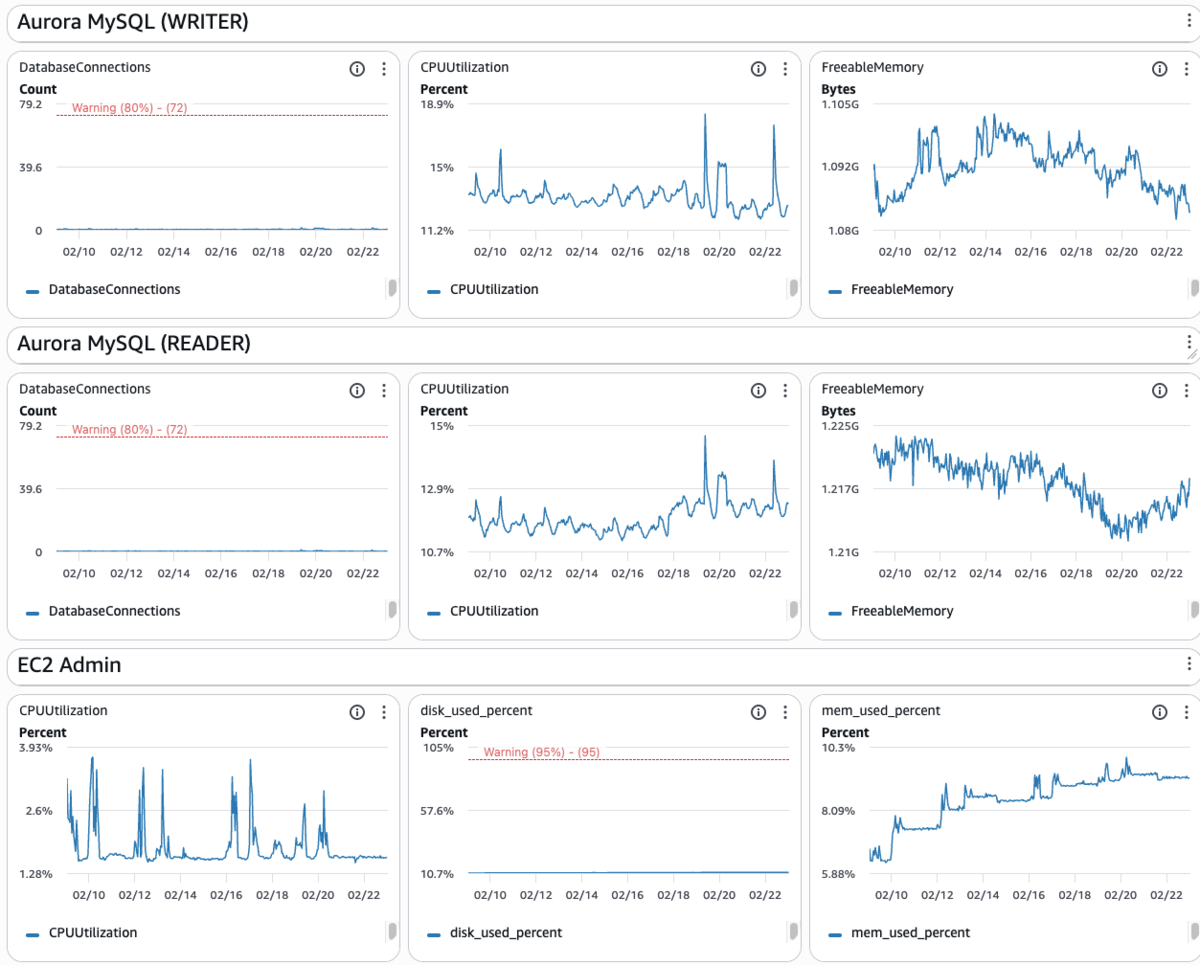Show info for the mem_used_percent widget
Image resolution: width=1200 pixels, height=965 pixels.
1160,713
